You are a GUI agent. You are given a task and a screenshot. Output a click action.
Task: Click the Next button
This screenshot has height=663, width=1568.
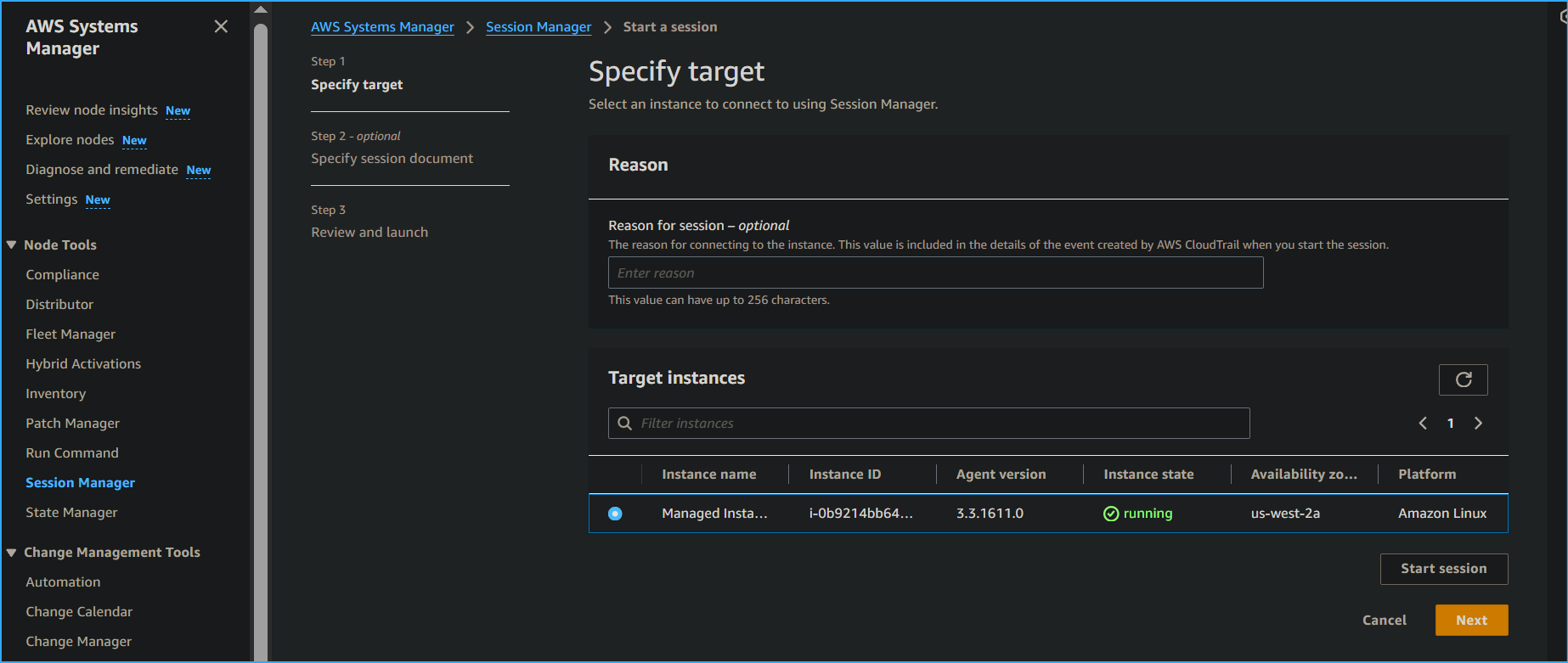(1471, 621)
